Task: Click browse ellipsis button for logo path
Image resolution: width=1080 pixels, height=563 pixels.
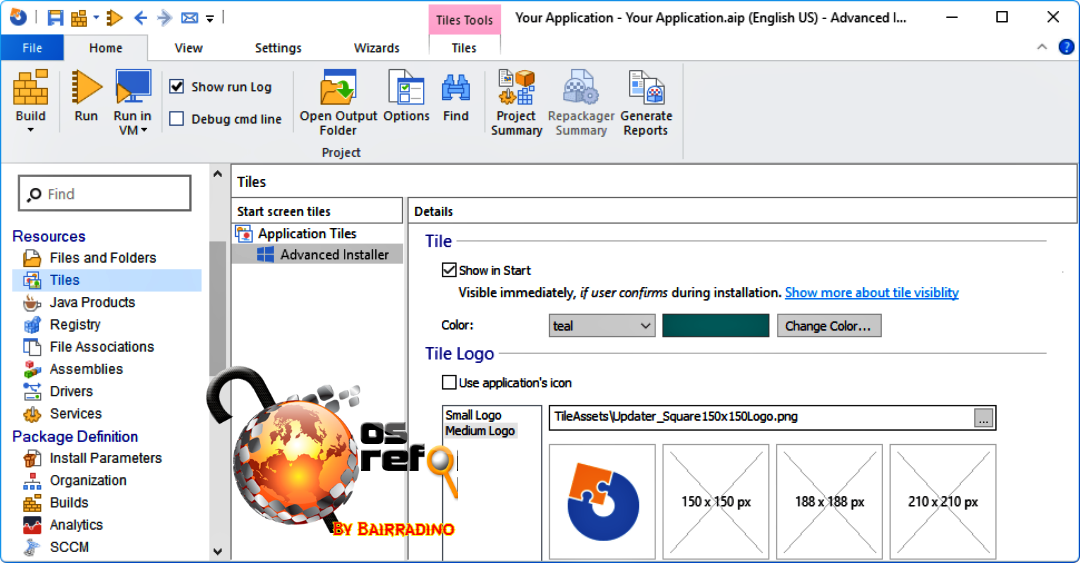Action: pos(984,418)
